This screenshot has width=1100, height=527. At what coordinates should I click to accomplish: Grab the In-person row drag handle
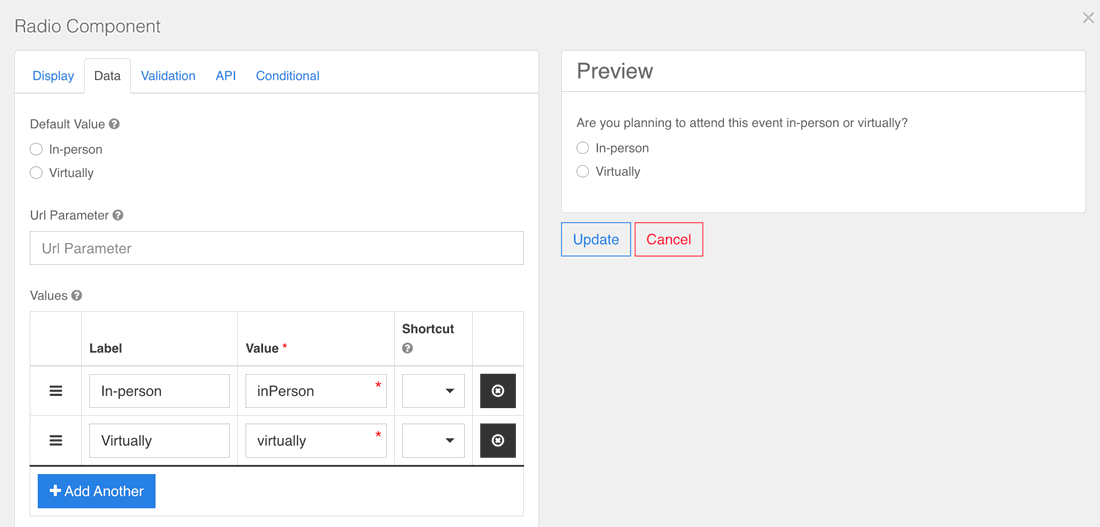coord(56,391)
